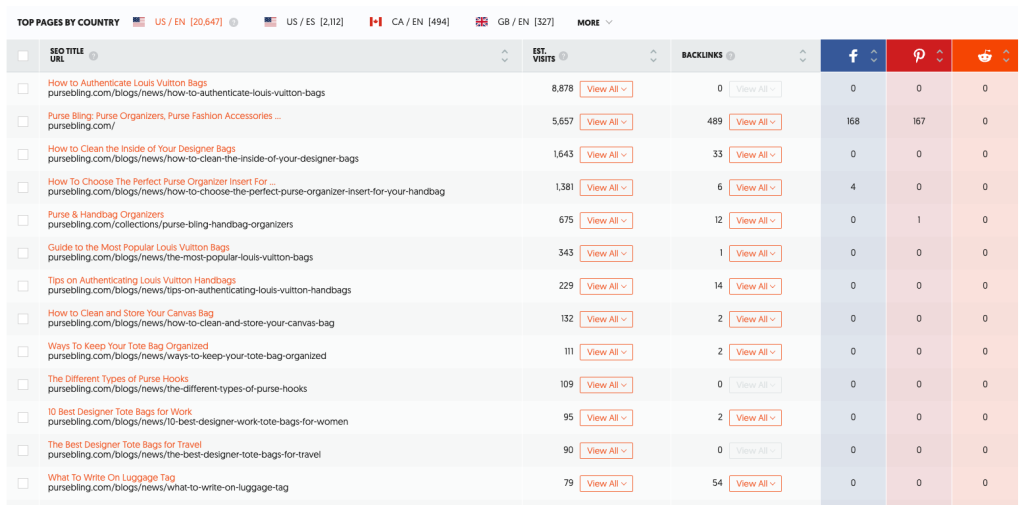
Task: Click the help icon next to Backlinks
Action: click(730, 56)
